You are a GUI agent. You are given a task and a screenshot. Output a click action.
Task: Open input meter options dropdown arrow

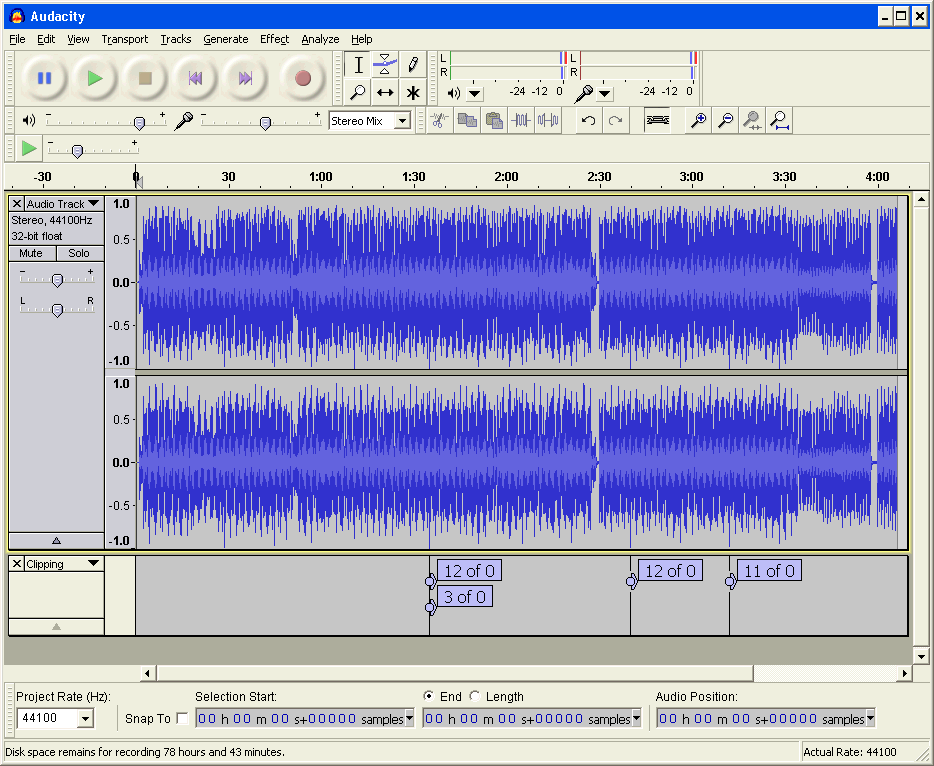pos(605,93)
